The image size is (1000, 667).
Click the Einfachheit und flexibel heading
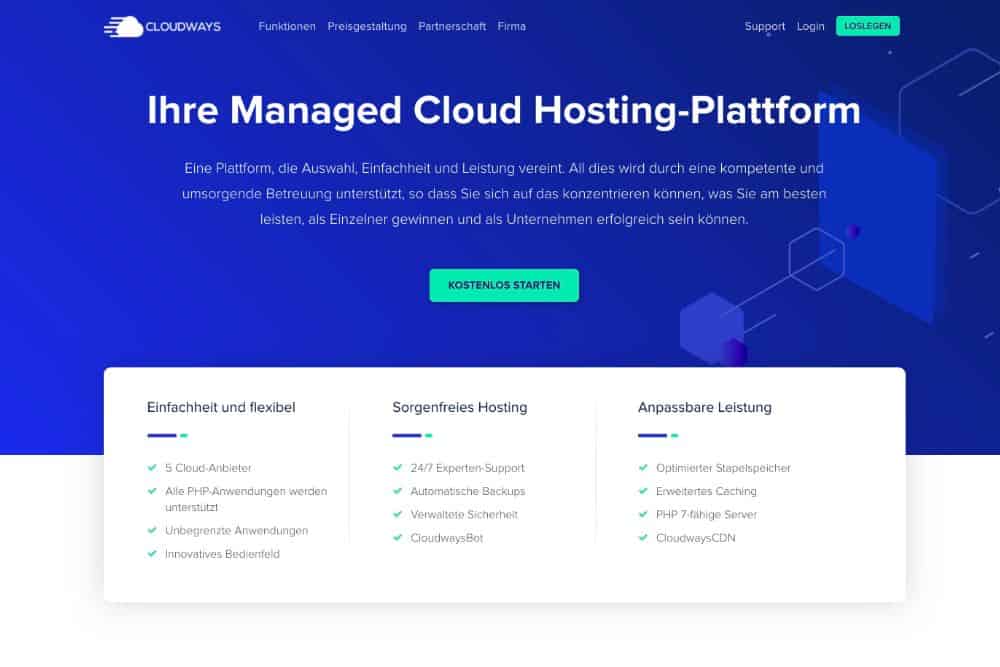click(x=221, y=407)
